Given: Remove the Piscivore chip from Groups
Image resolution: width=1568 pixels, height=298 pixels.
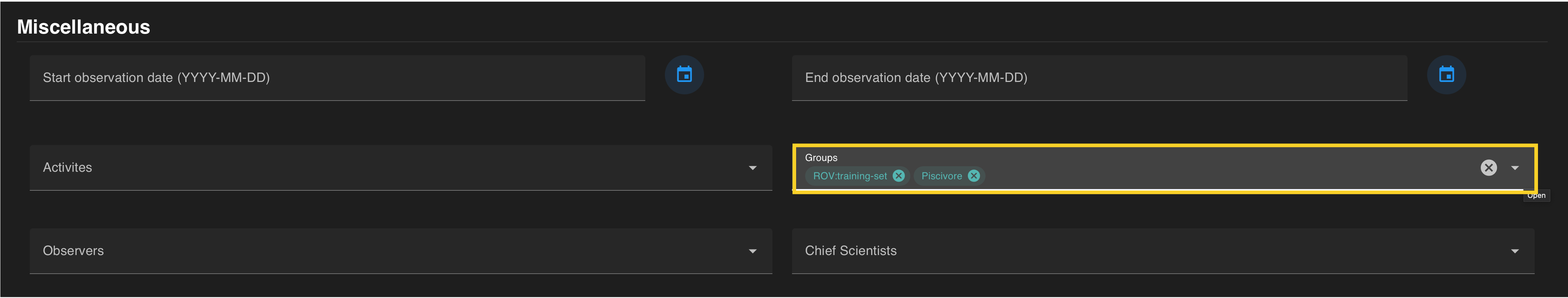Looking at the screenshot, I should [974, 176].
